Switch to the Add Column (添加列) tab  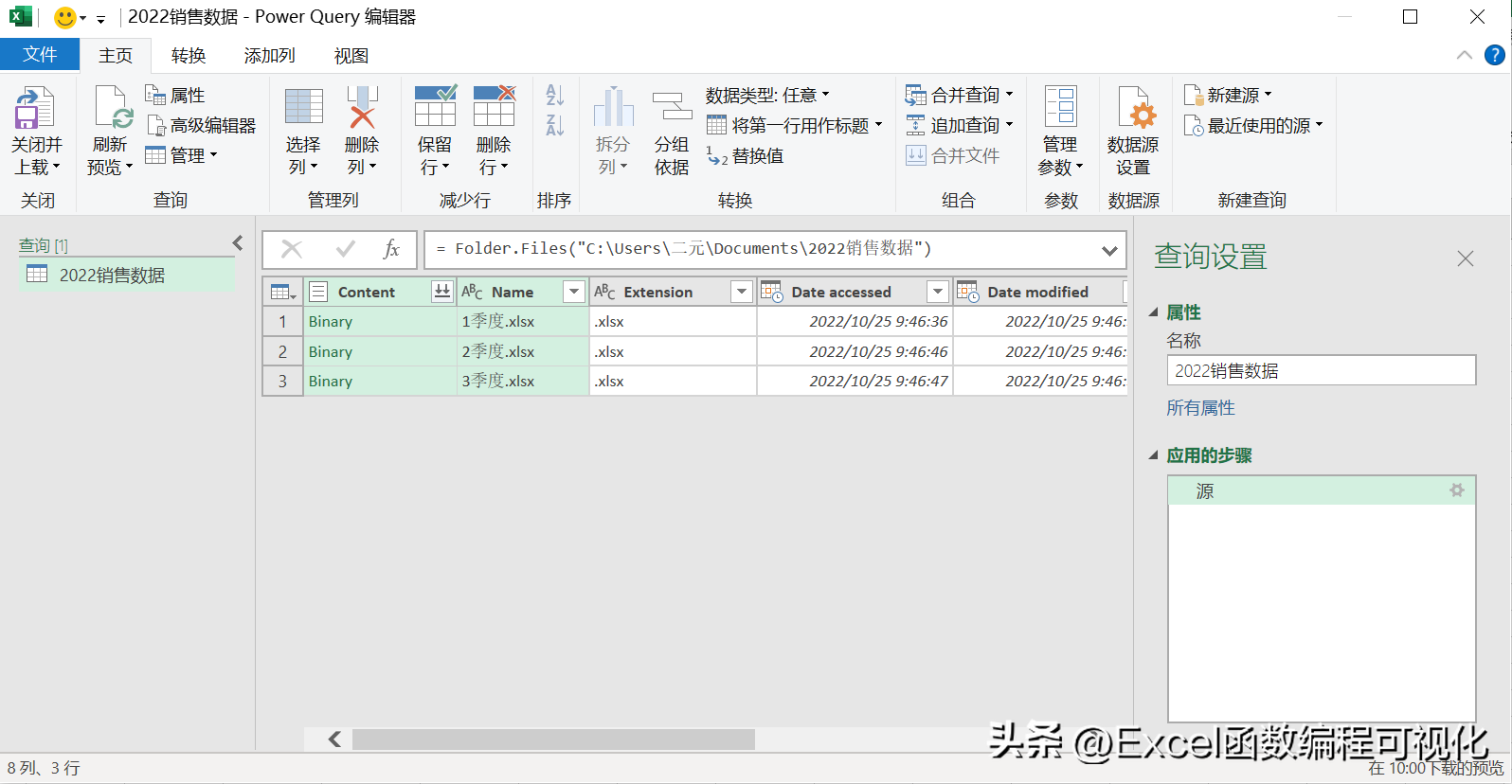(x=270, y=56)
